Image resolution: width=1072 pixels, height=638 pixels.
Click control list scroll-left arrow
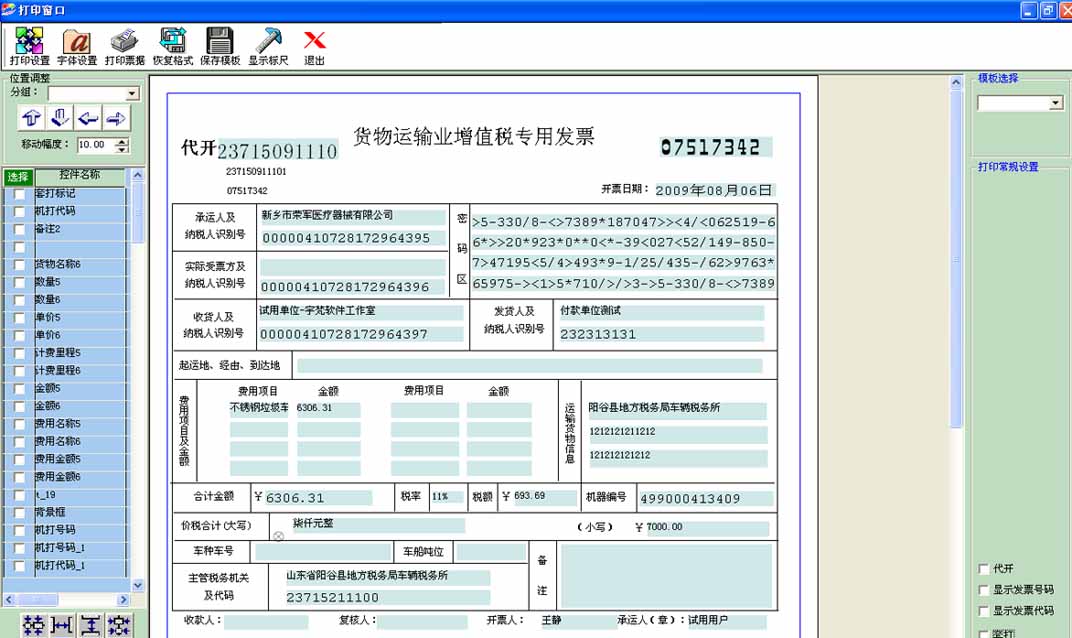tap(9, 600)
